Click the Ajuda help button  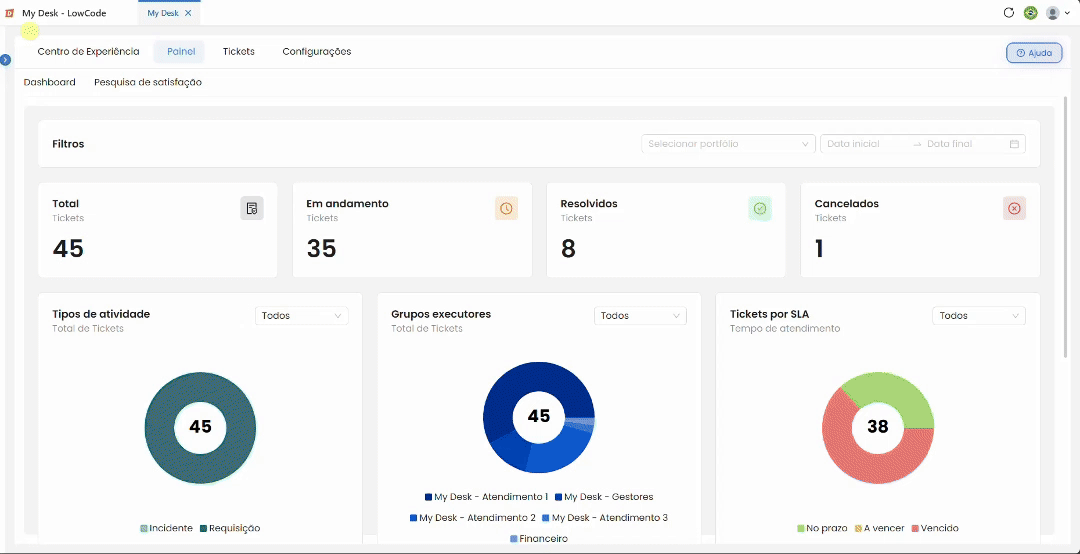(1034, 53)
